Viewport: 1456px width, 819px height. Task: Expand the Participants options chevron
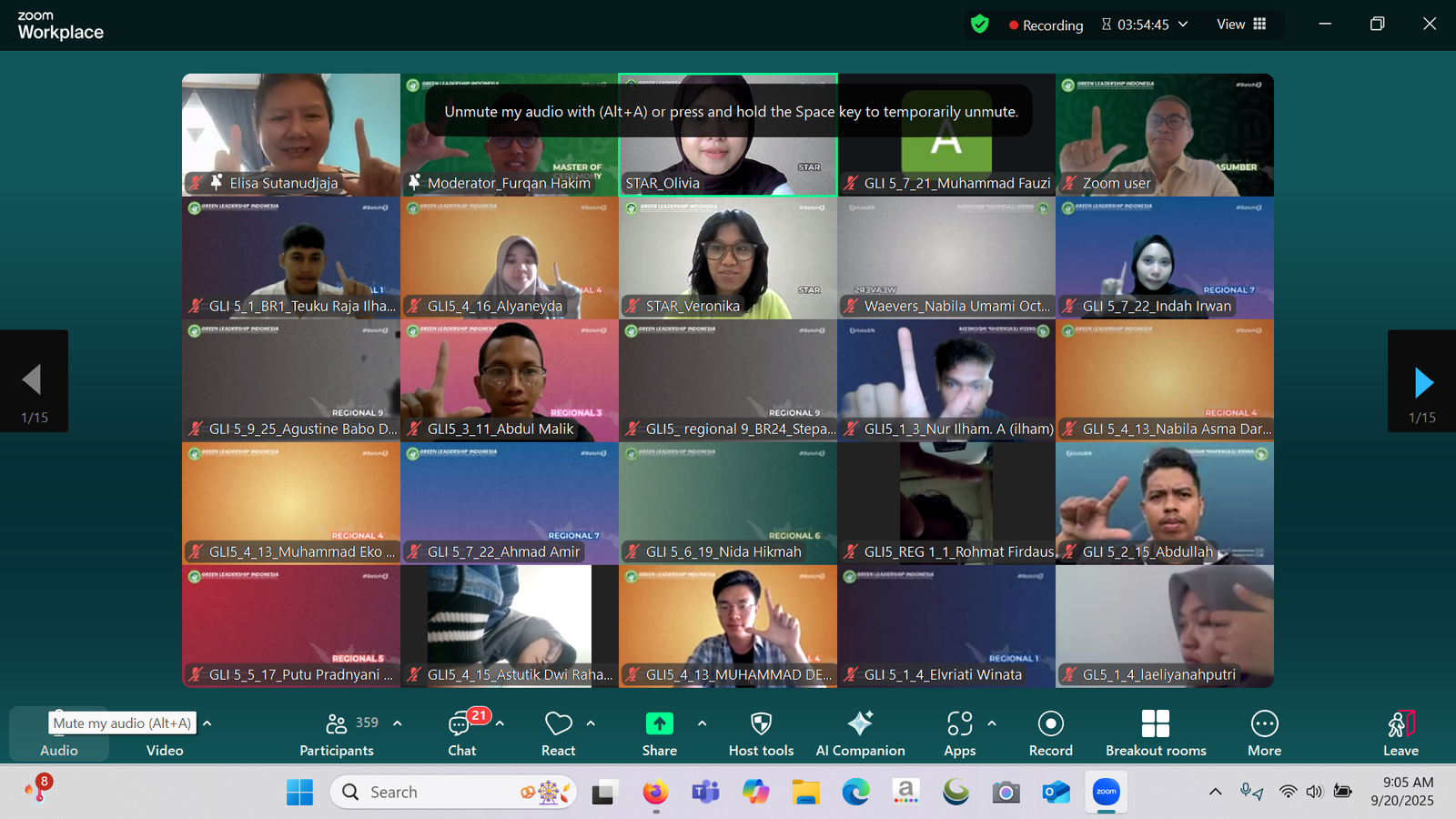click(x=398, y=723)
